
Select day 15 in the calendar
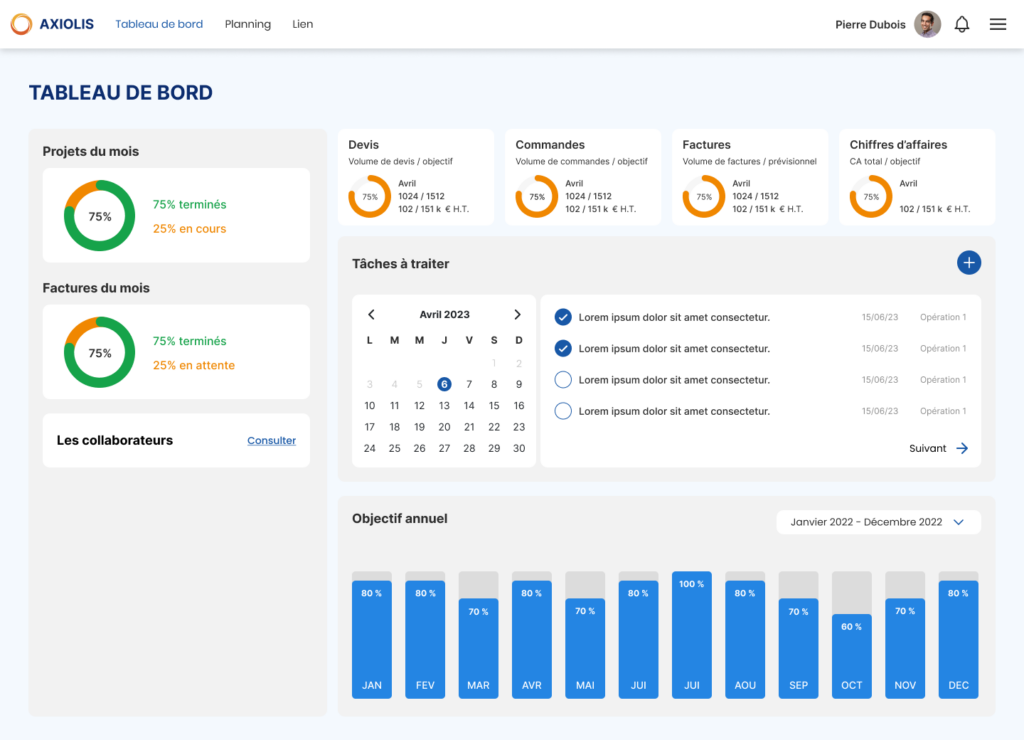494,406
